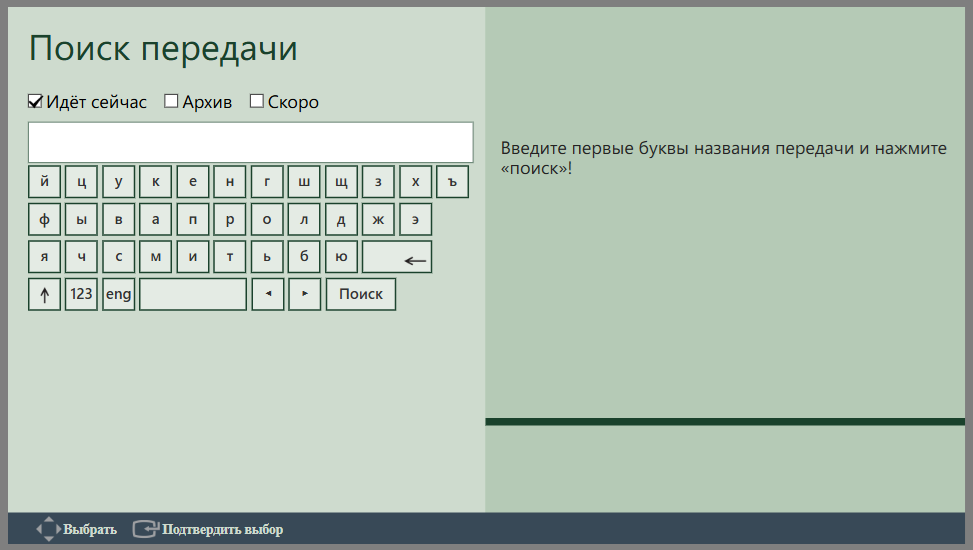
Task: Tap the 'х' key
Action: (x=415, y=182)
